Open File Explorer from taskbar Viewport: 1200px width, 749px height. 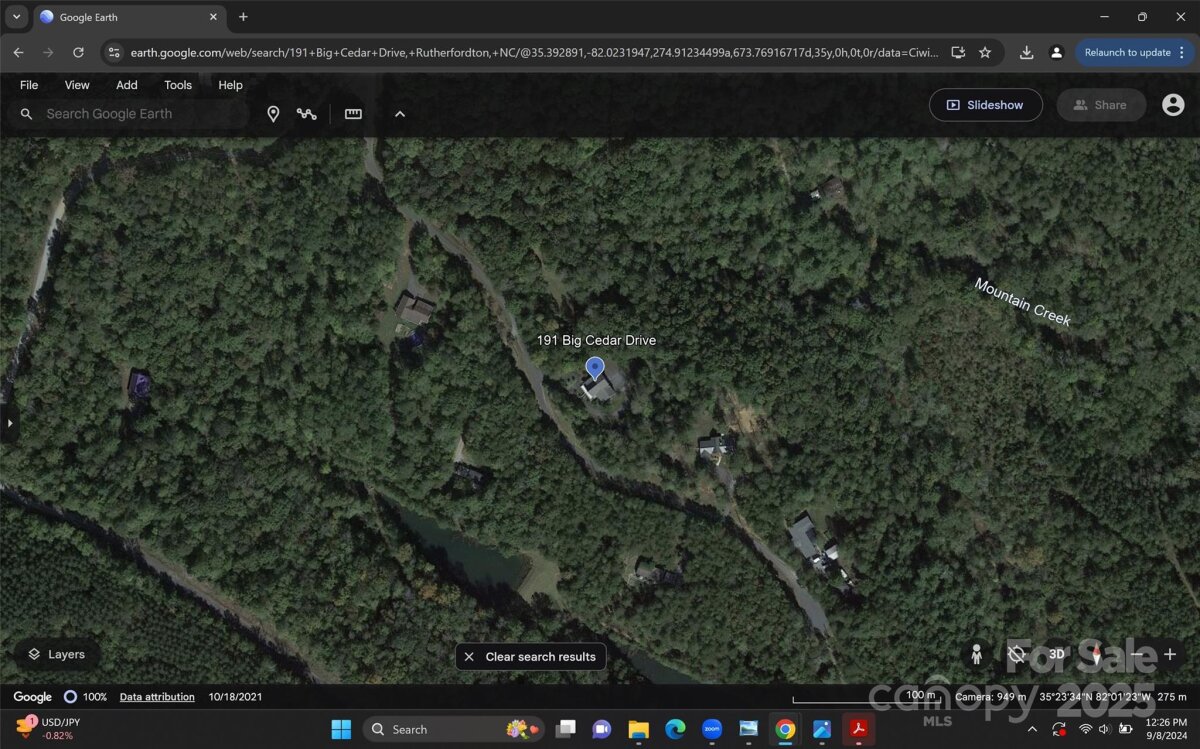(x=639, y=729)
